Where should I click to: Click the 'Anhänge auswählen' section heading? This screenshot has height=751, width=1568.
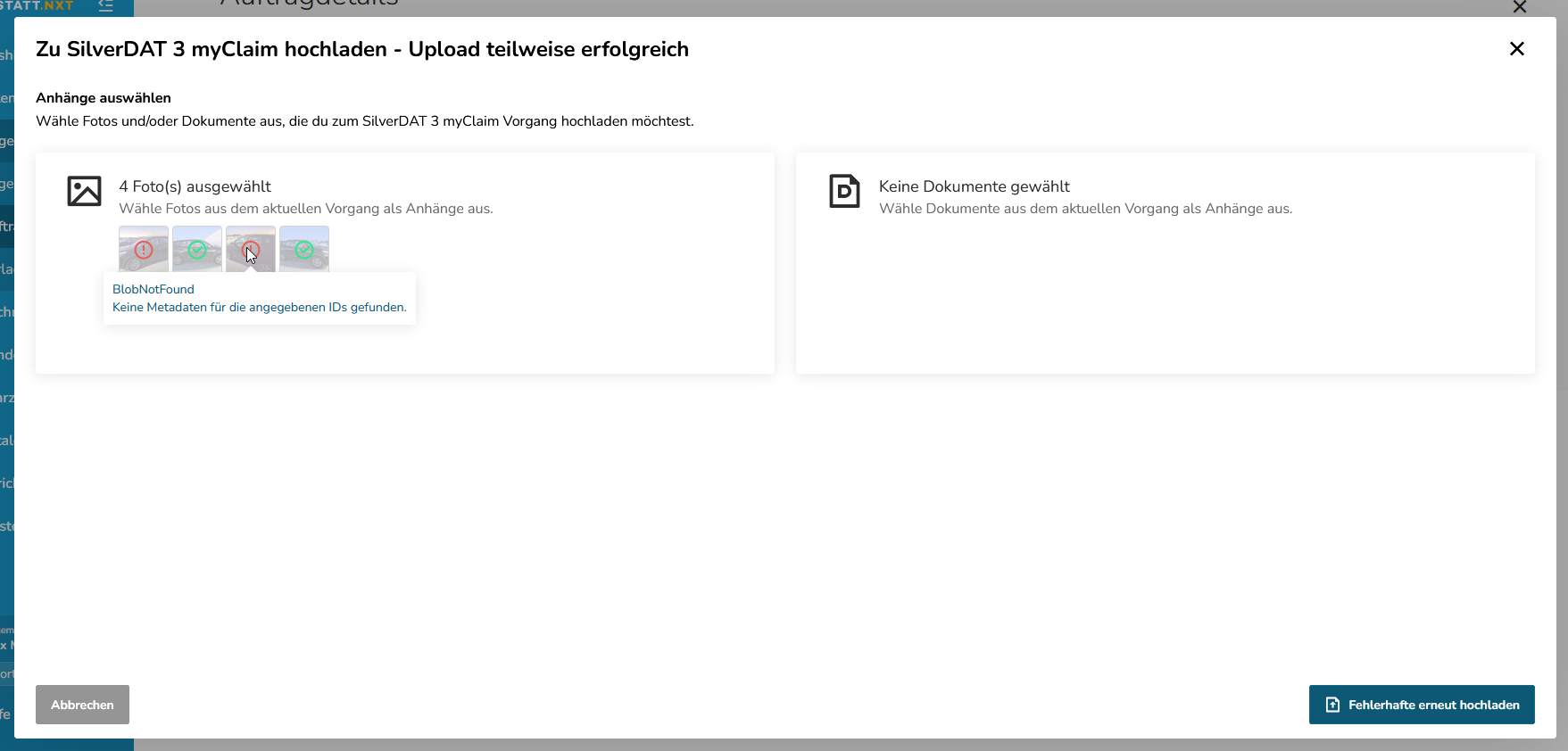(104, 98)
